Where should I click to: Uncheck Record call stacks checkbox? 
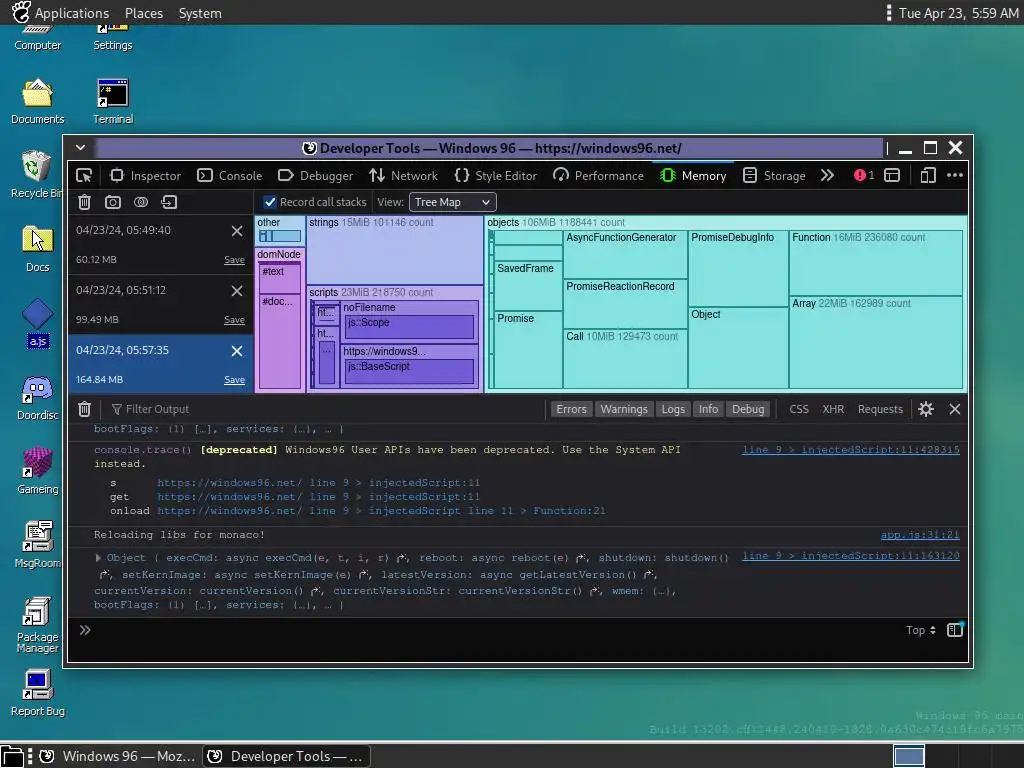(270, 202)
